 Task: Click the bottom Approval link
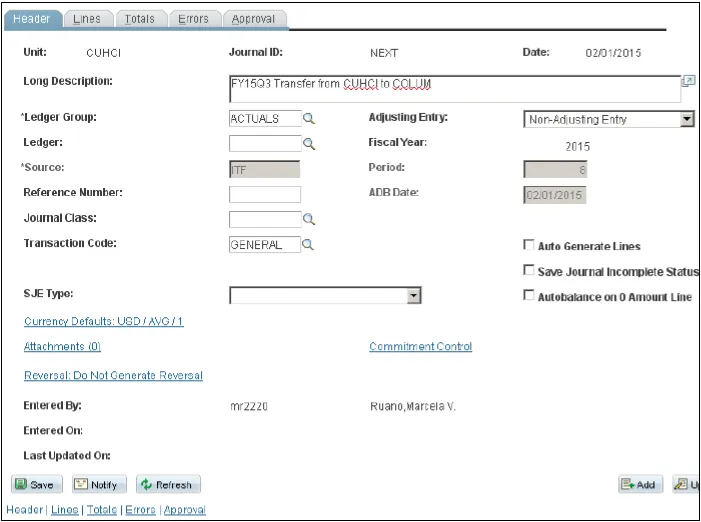(x=185, y=509)
